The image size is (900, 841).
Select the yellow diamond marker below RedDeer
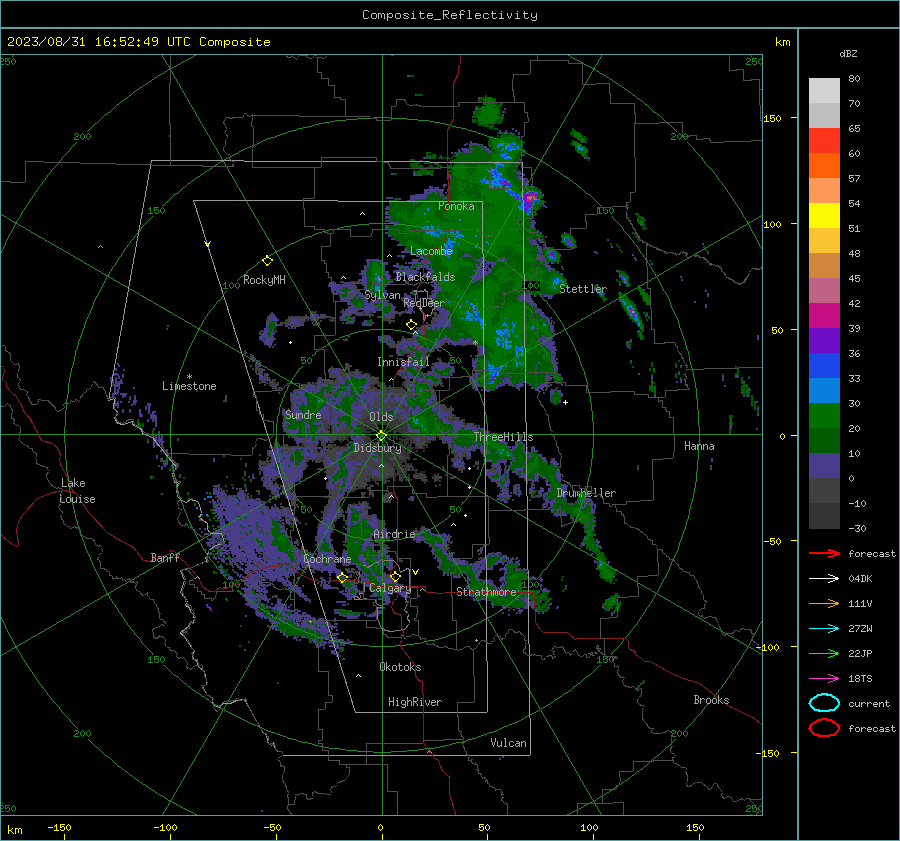pyautogui.click(x=411, y=325)
